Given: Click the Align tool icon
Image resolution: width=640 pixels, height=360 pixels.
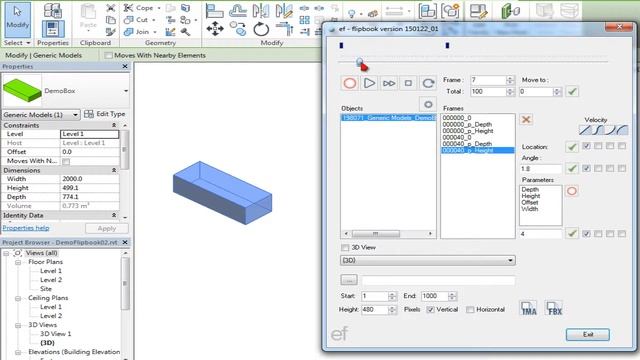Looking at the screenshot, I should tap(214, 11).
